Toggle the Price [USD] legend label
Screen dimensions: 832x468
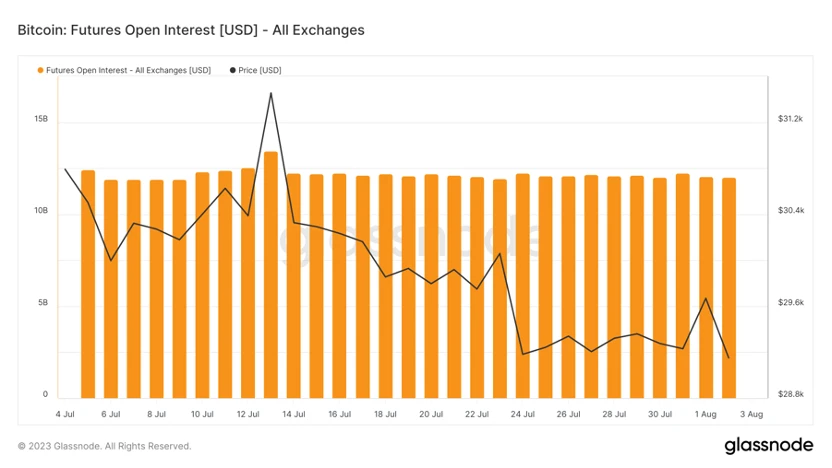tap(260, 71)
